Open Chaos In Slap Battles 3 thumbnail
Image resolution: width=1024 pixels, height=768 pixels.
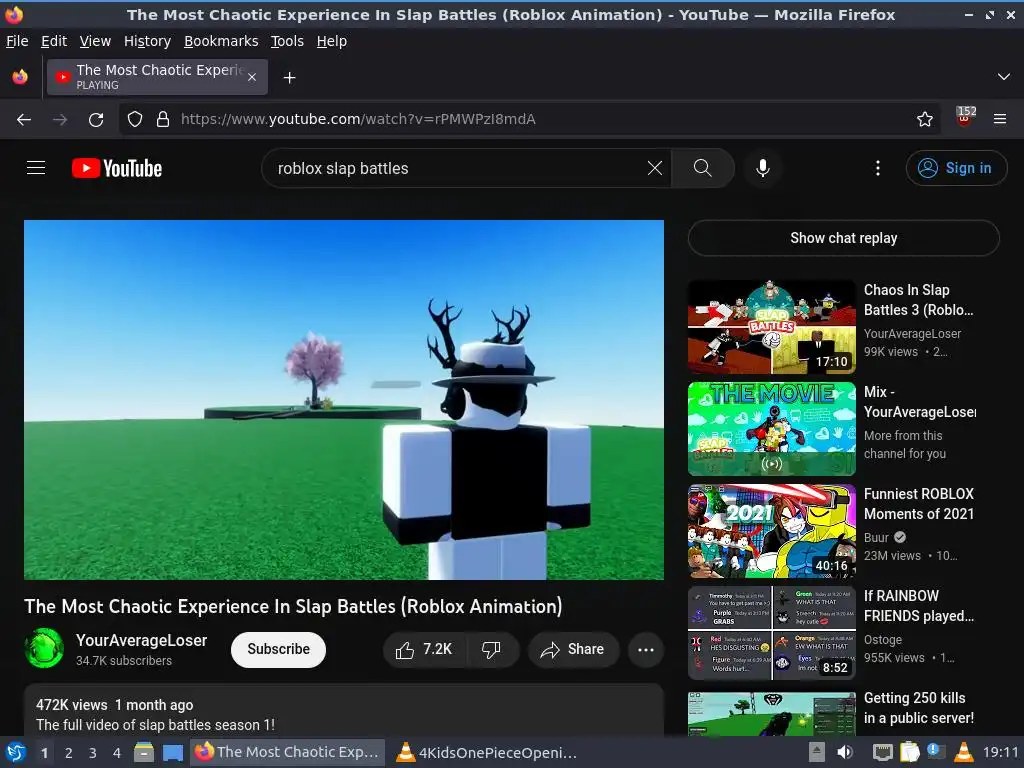click(x=771, y=327)
